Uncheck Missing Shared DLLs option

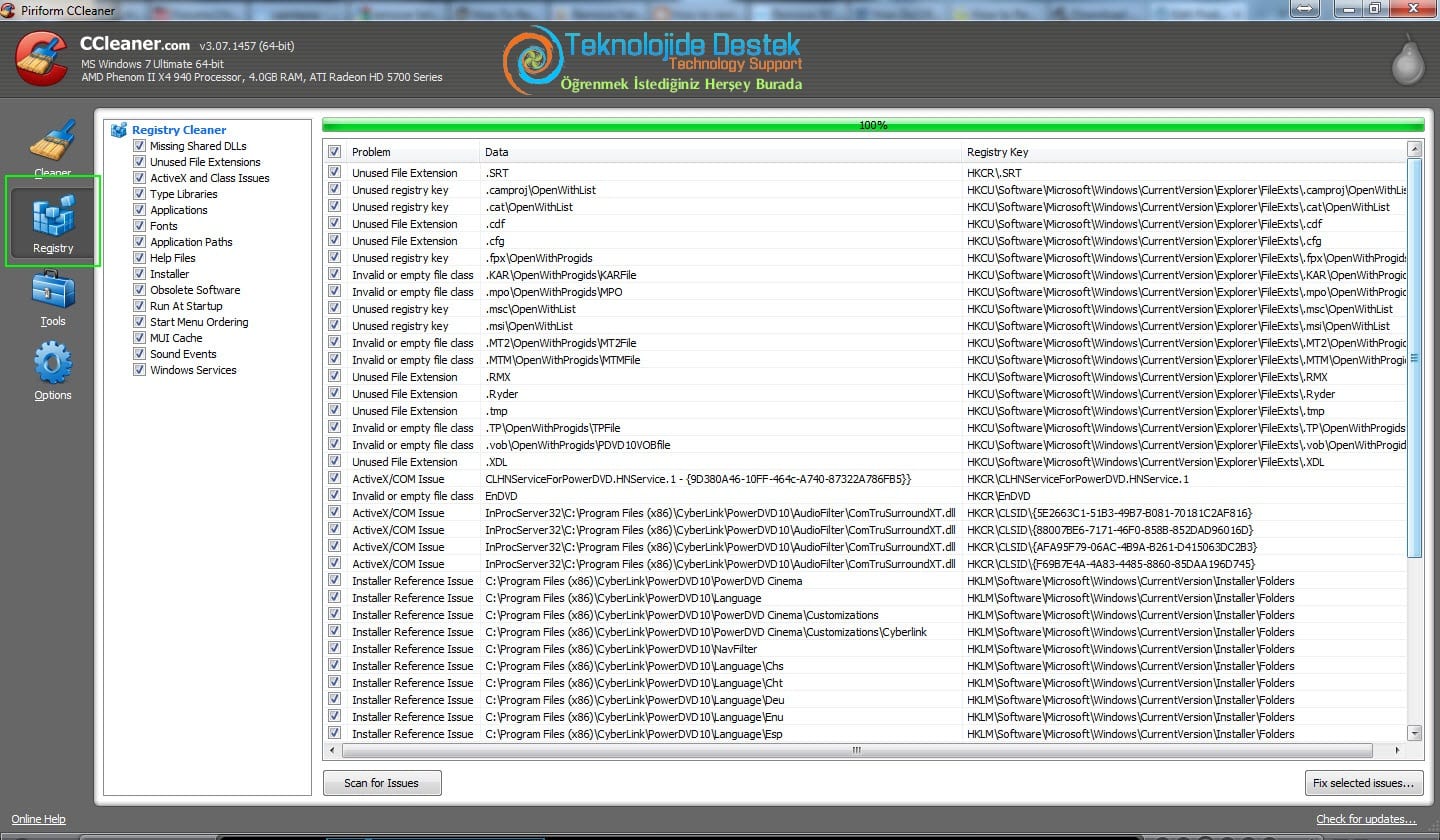pos(140,146)
